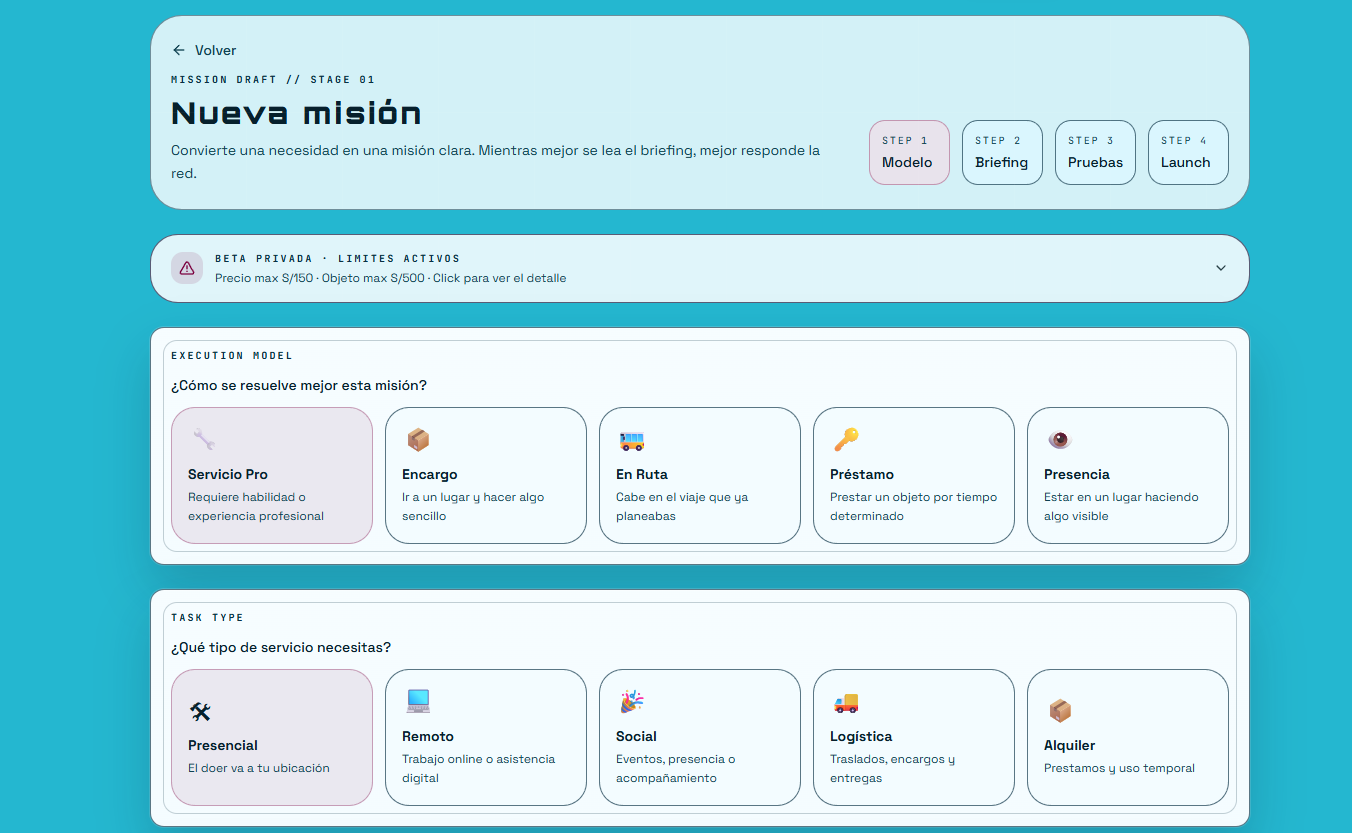Click the key icon on Préstamo card
1352x833 pixels.
point(846,439)
